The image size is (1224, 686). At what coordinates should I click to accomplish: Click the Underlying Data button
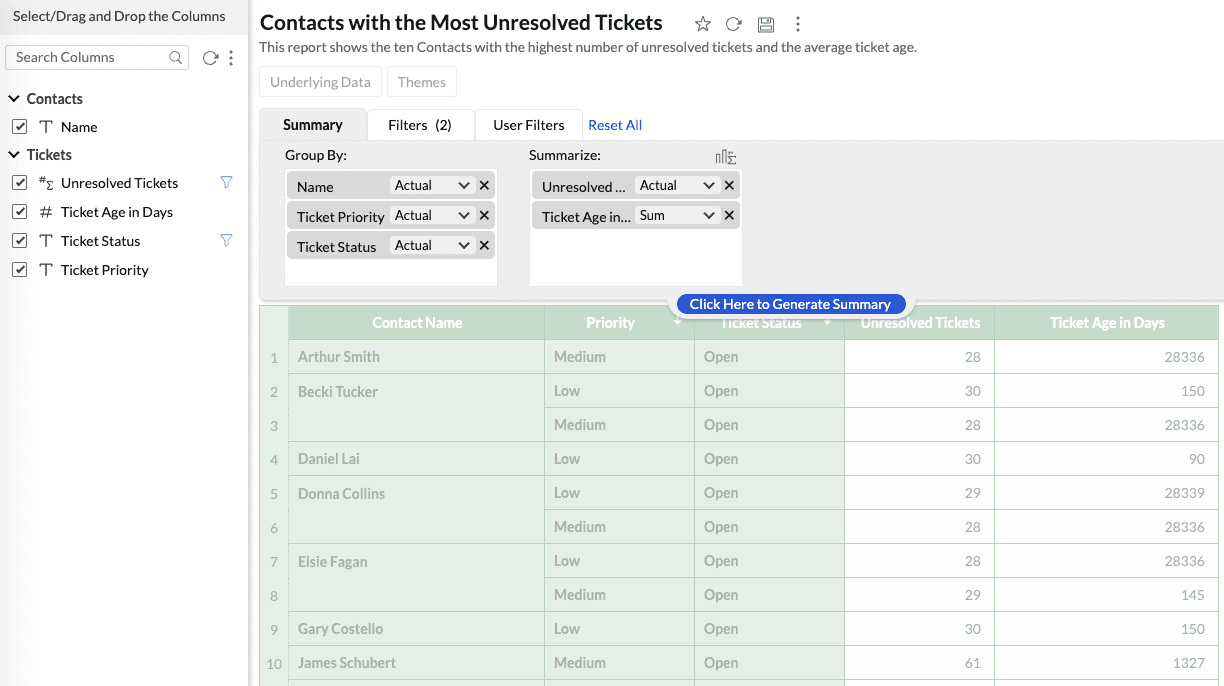(320, 82)
